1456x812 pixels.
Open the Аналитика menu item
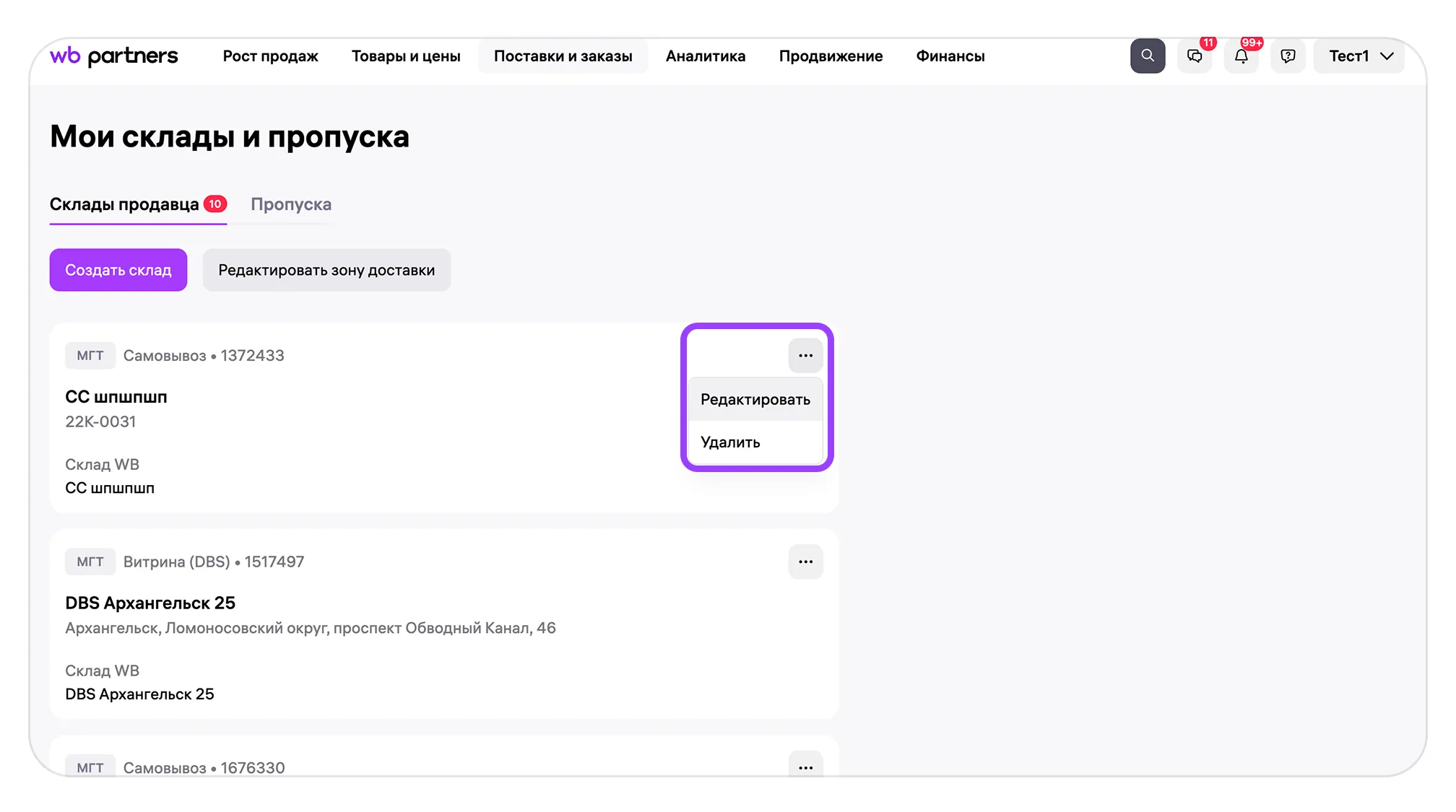[x=705, y=56]
